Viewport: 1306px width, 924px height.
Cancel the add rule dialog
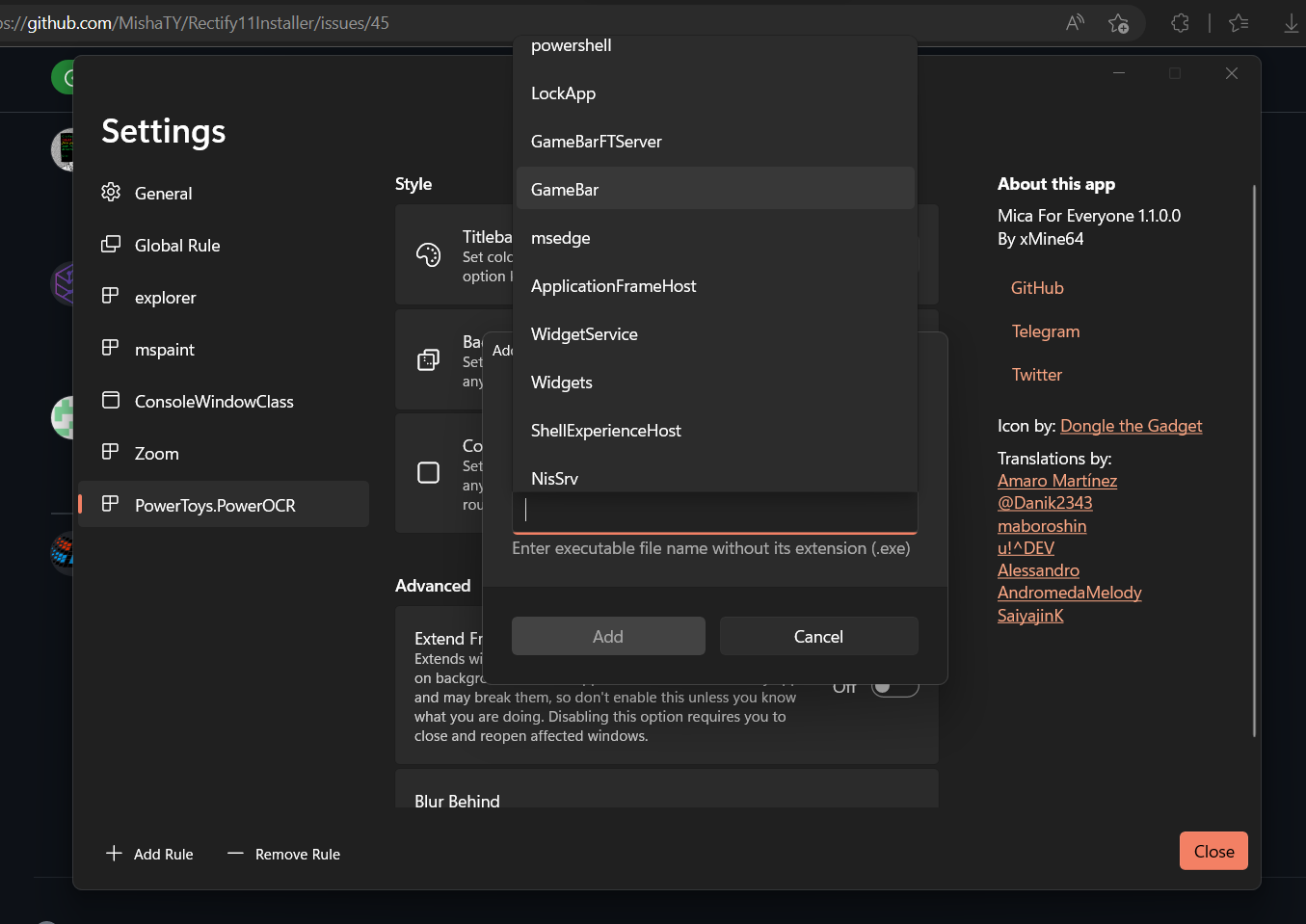(x=818, y=636)
